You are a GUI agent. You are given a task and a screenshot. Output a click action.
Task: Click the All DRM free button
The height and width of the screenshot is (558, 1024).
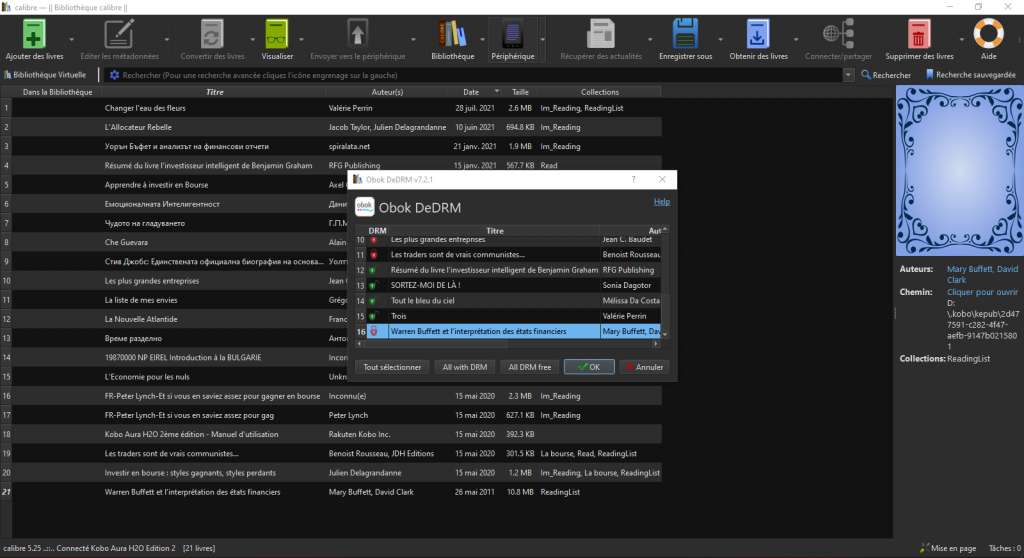coord(530,367)
